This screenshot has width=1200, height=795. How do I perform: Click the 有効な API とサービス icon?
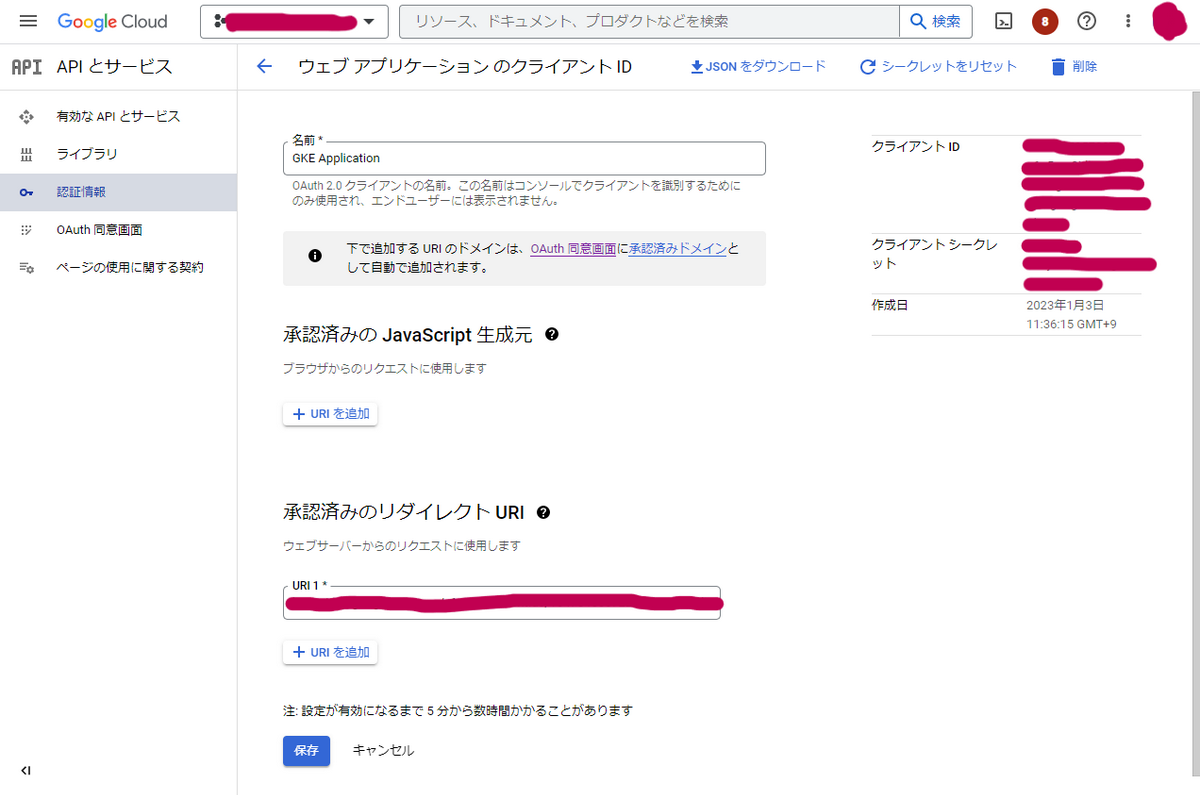point(27,117)
